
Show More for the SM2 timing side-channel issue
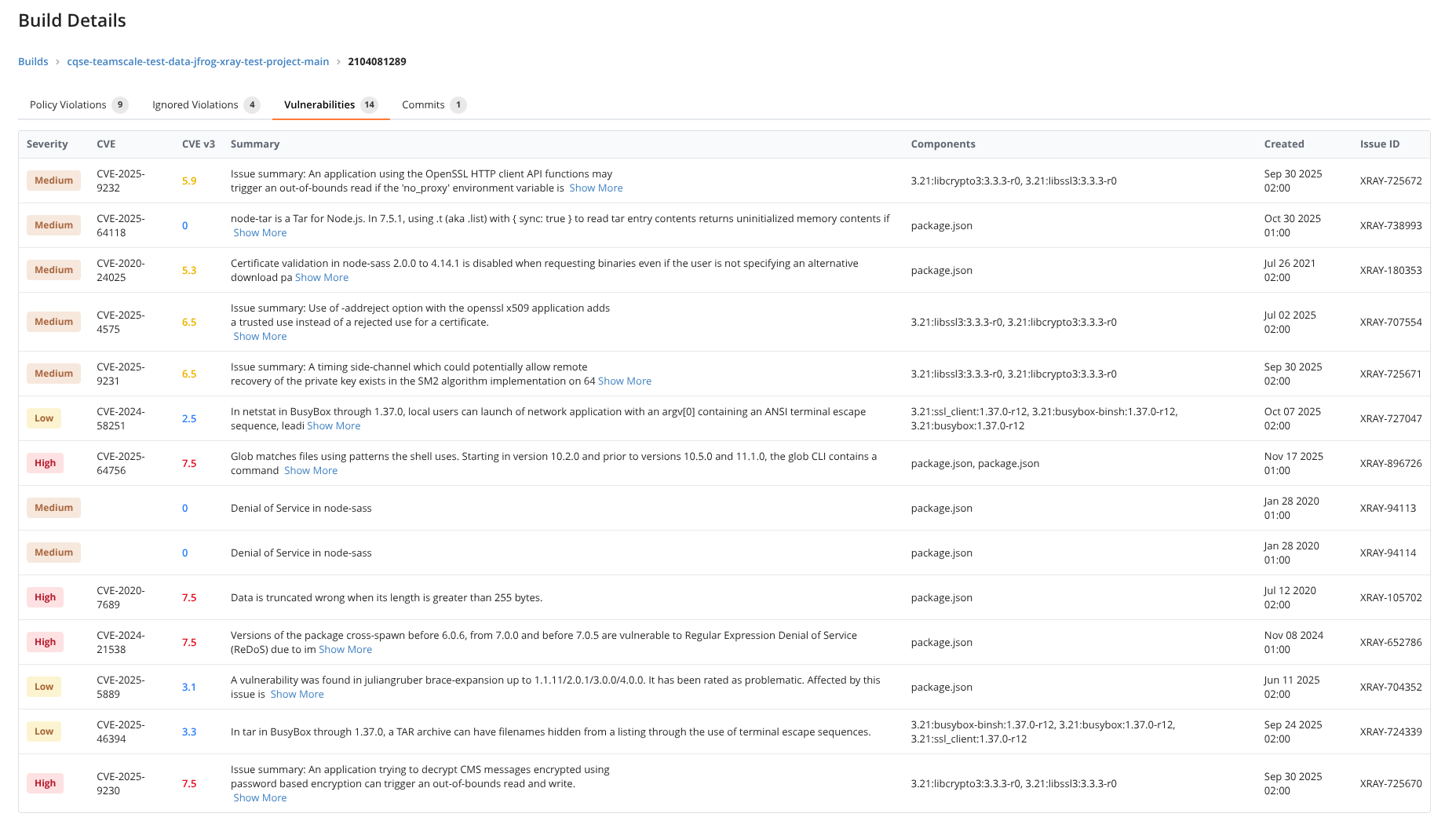[x=625, y=381]
